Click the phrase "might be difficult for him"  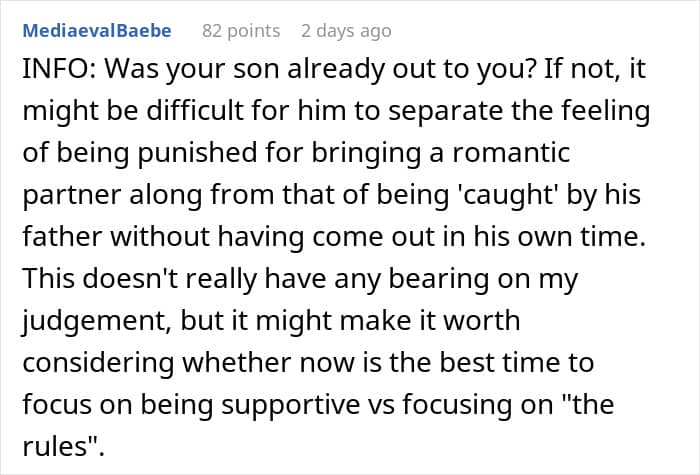[184, 111]
